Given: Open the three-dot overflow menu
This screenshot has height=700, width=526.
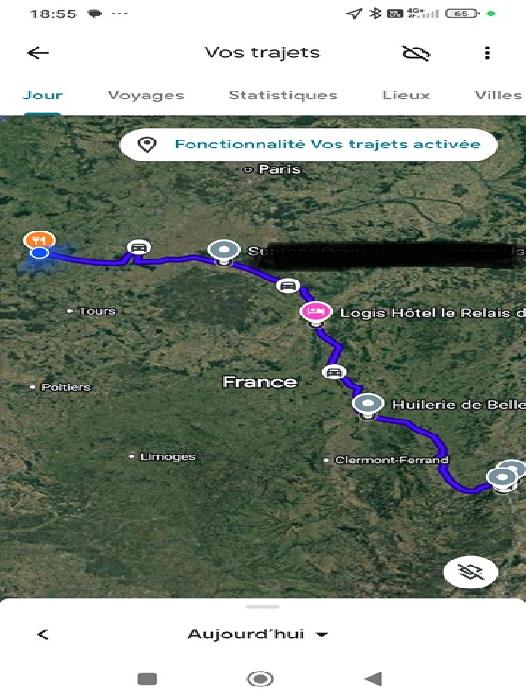Looking at the screenshot, I should (487, 53).
